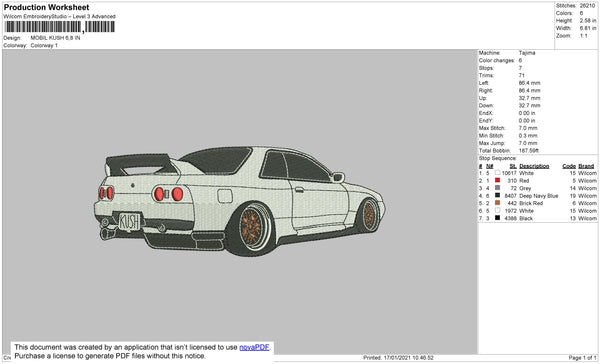Click the design name MOBIL KUSH text
600x364 pixels.
pos(55,38)
